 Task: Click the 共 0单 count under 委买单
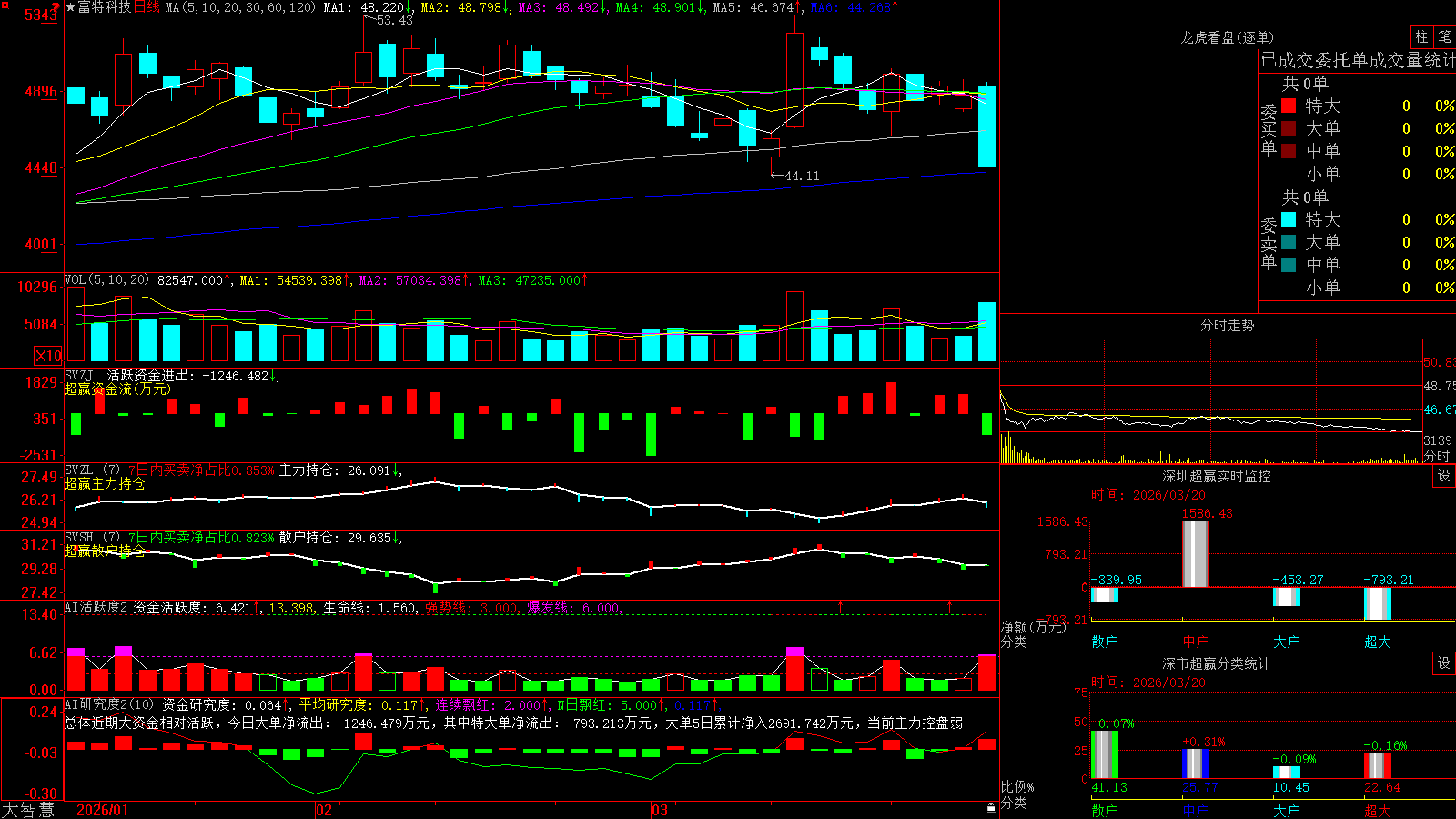pos(1305,84)
